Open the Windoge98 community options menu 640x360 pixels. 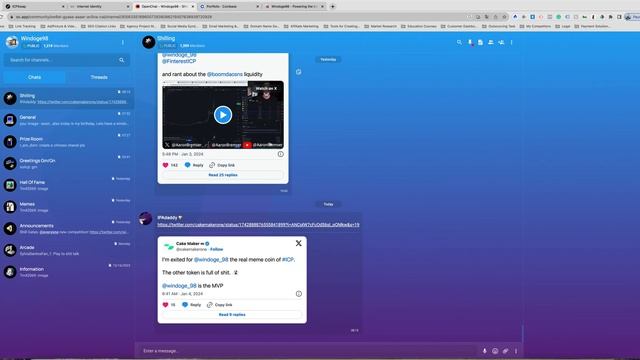(x=122, y=42)
